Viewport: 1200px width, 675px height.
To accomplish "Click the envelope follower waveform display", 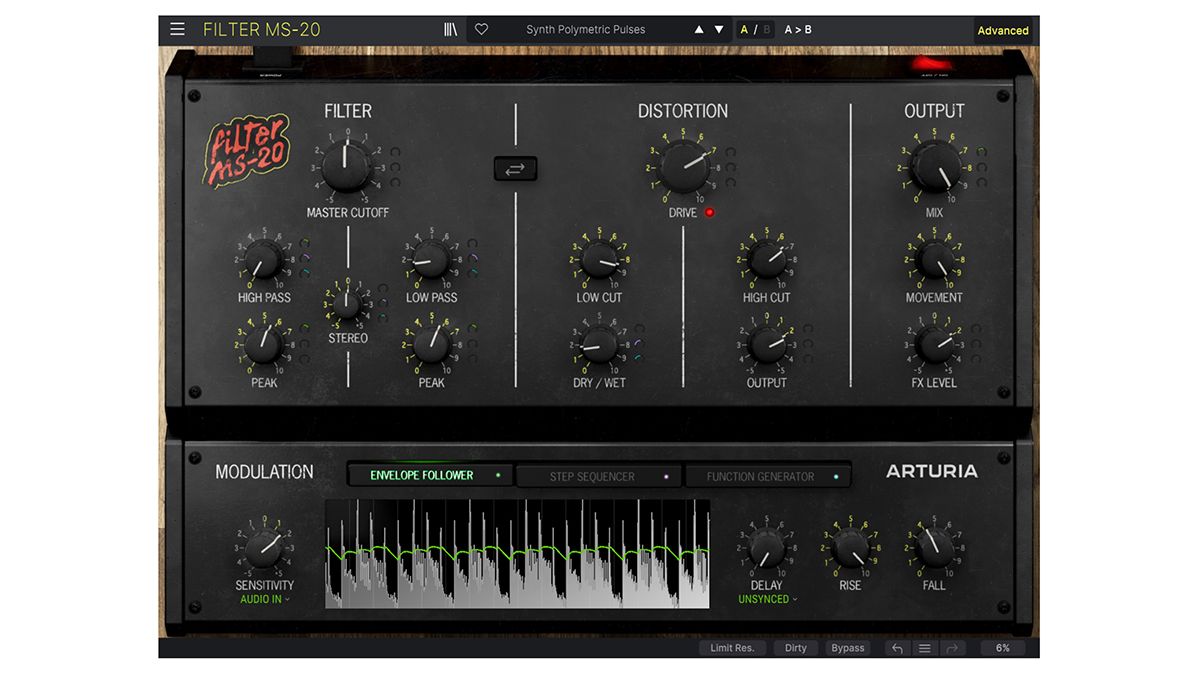I will 517,554.
